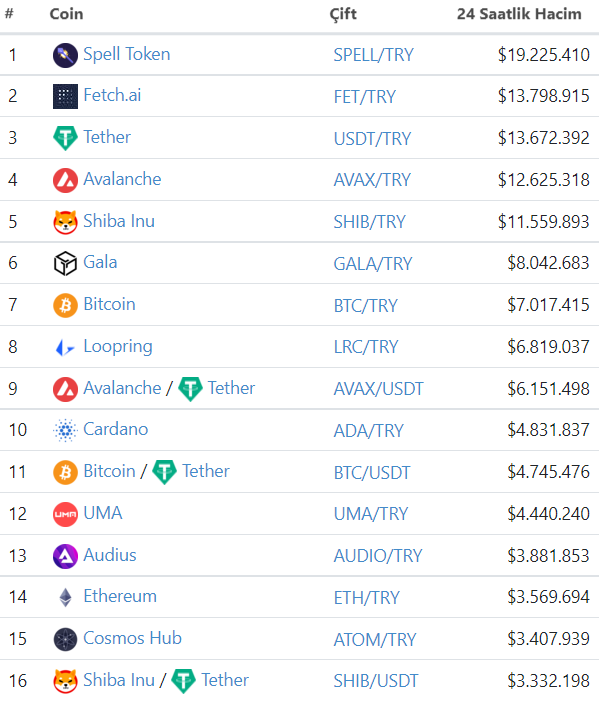The width and height of the screenshot is (599, 701).
Task: Click the Ethereum diamond icon
Action: coord(66,598)
